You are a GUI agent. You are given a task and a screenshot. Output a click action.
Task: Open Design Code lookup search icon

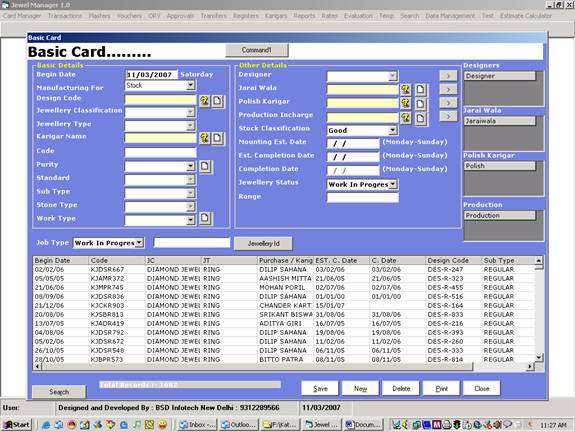204,101
